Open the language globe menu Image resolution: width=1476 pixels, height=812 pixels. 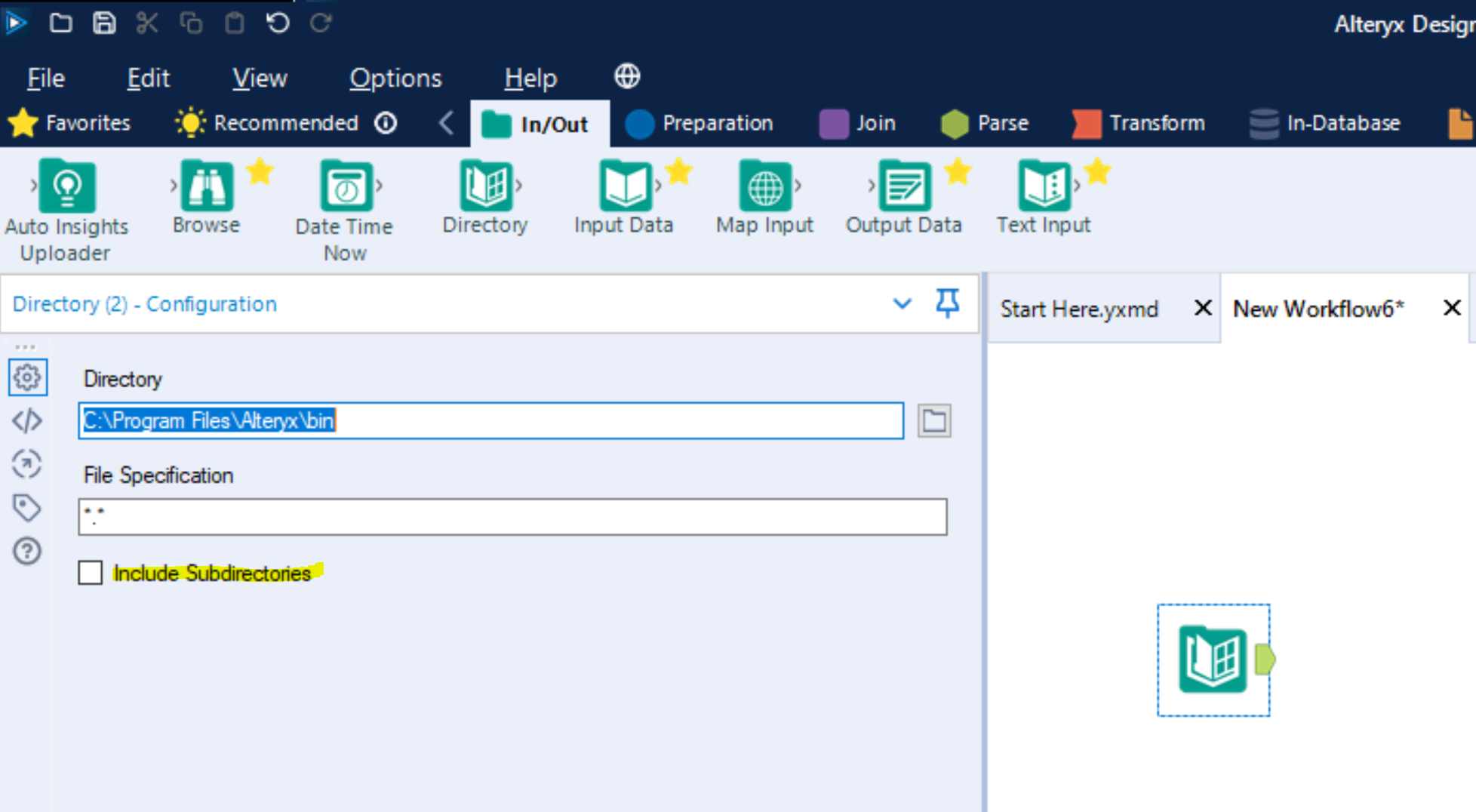626,76
